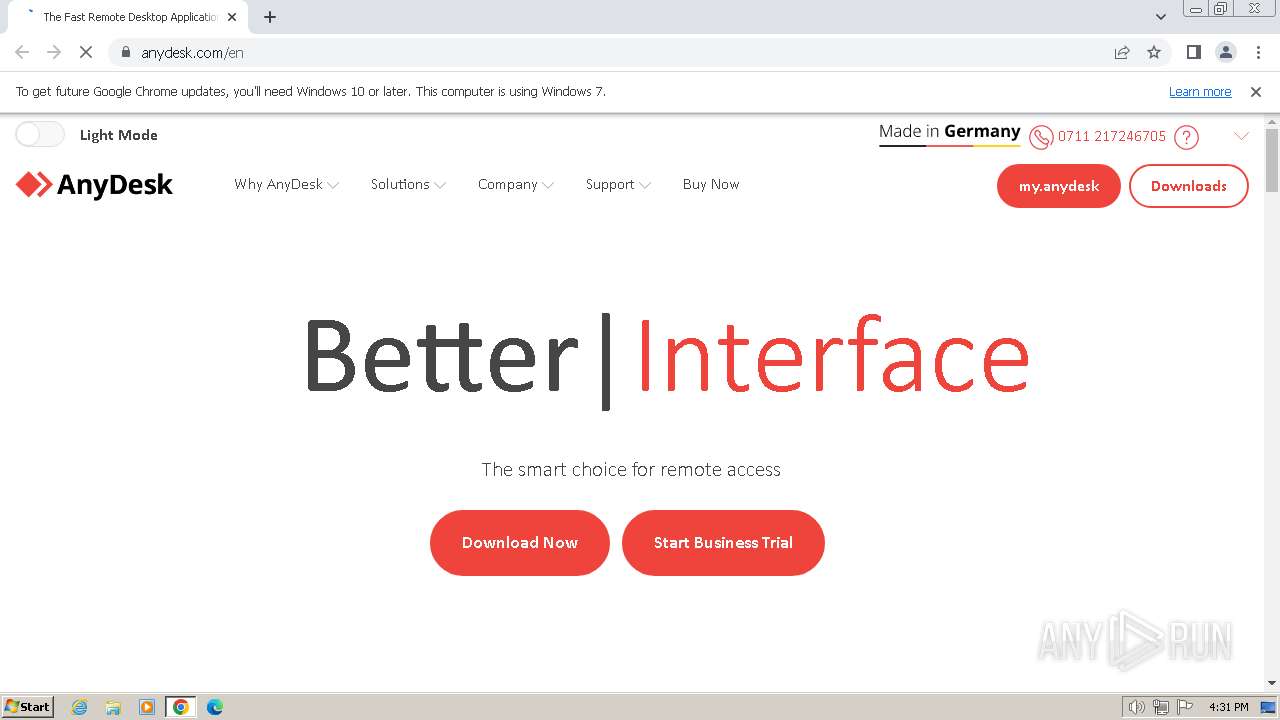Click the 4:31 PM taskbar clock
1280x720 pixels.
coord(1228,707)
